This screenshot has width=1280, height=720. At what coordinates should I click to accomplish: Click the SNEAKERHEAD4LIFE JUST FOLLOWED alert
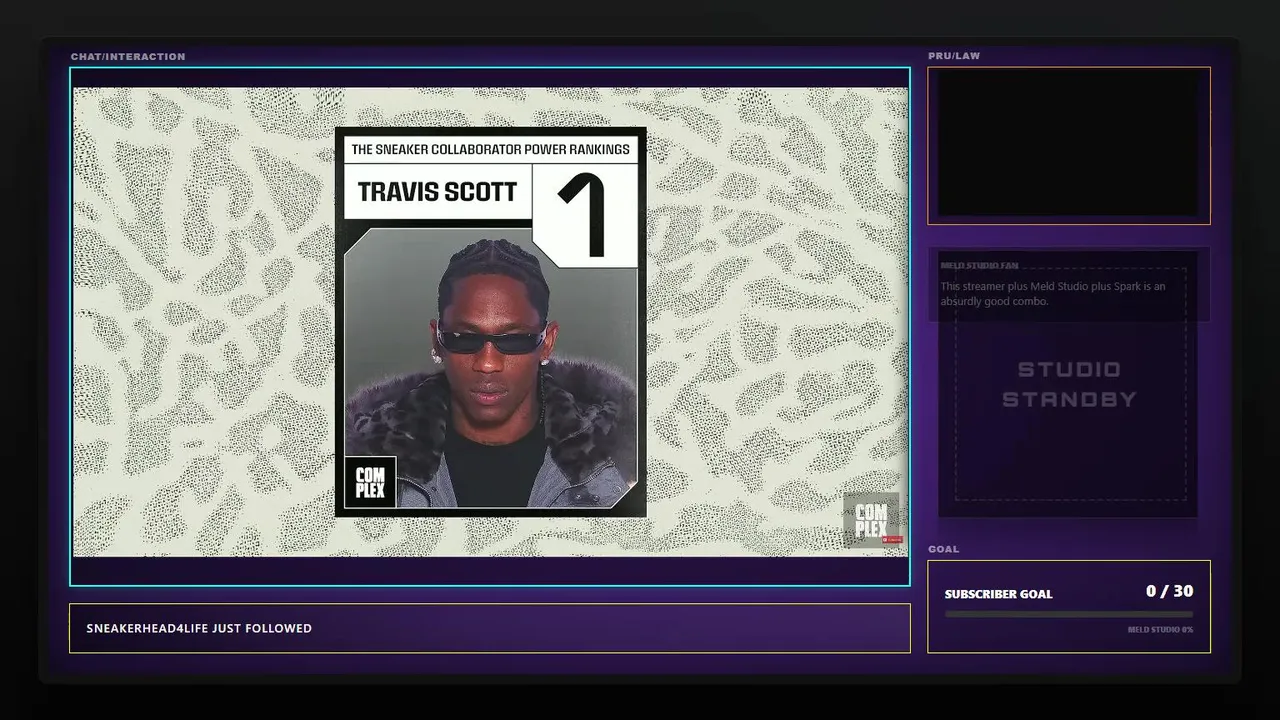[x=490, y=628]
